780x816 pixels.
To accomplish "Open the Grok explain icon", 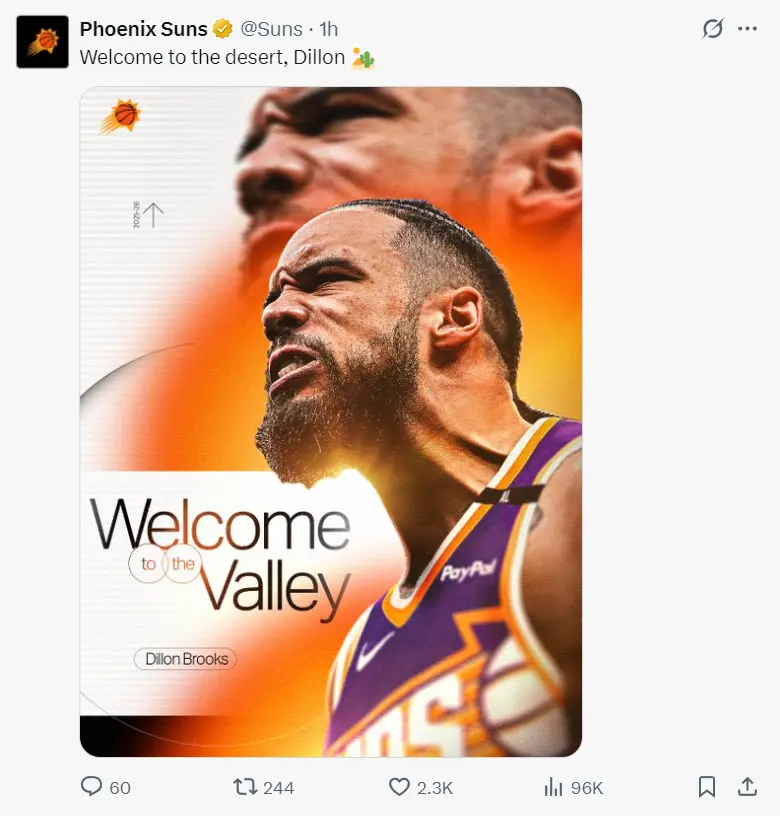I will point(712,29).
